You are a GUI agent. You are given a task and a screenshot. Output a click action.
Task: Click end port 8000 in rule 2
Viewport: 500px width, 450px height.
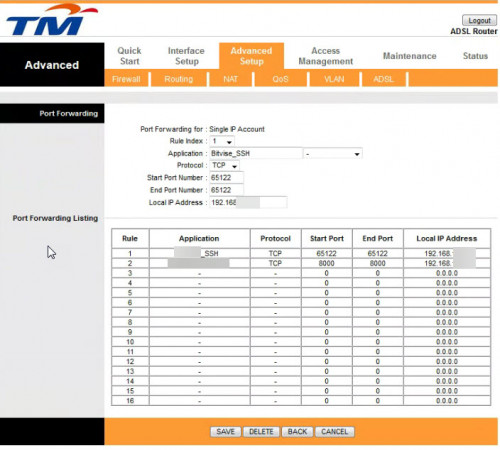click(x=378, y=263)
